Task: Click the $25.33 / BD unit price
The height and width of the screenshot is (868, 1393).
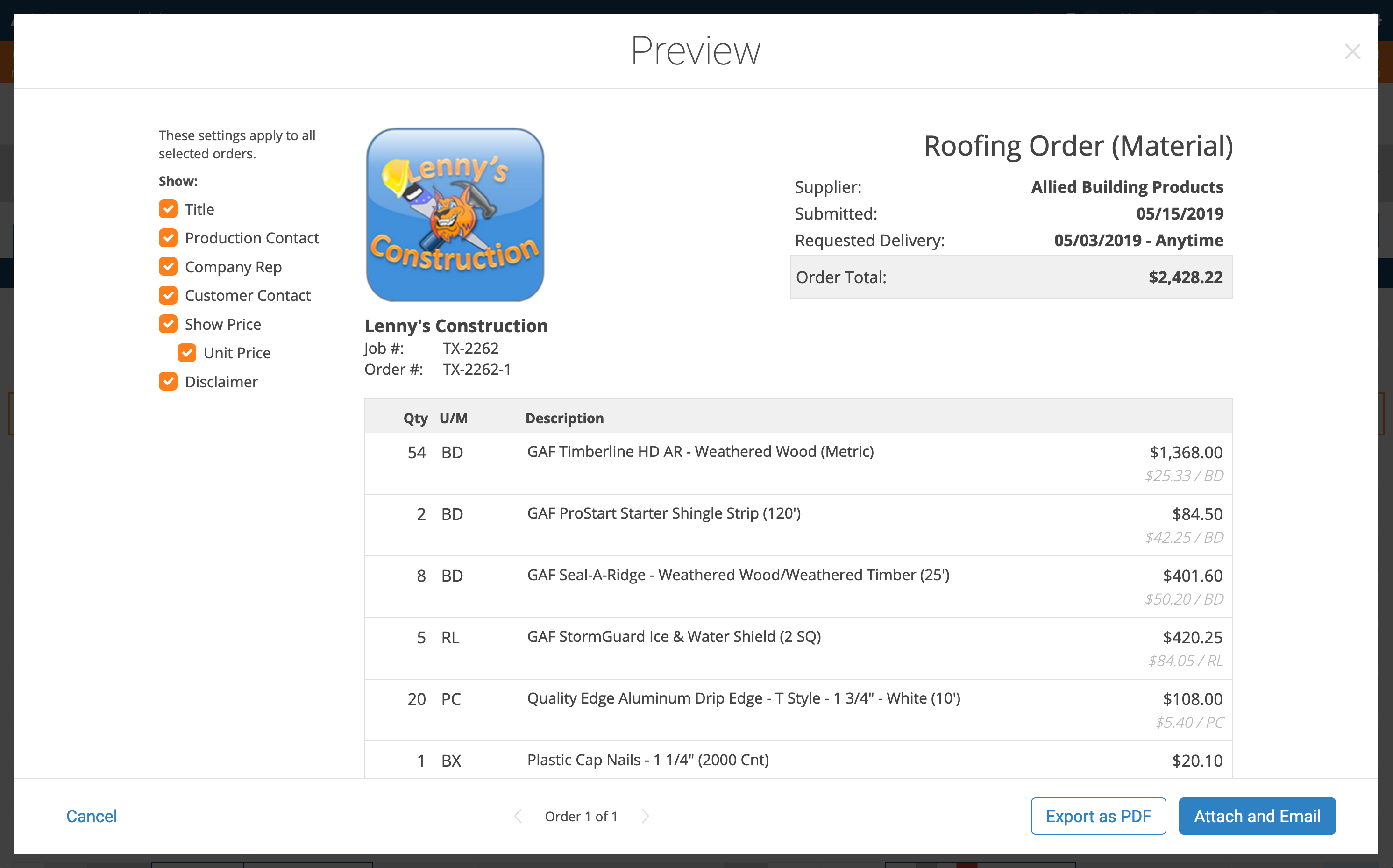Action: pos(1184,476)
